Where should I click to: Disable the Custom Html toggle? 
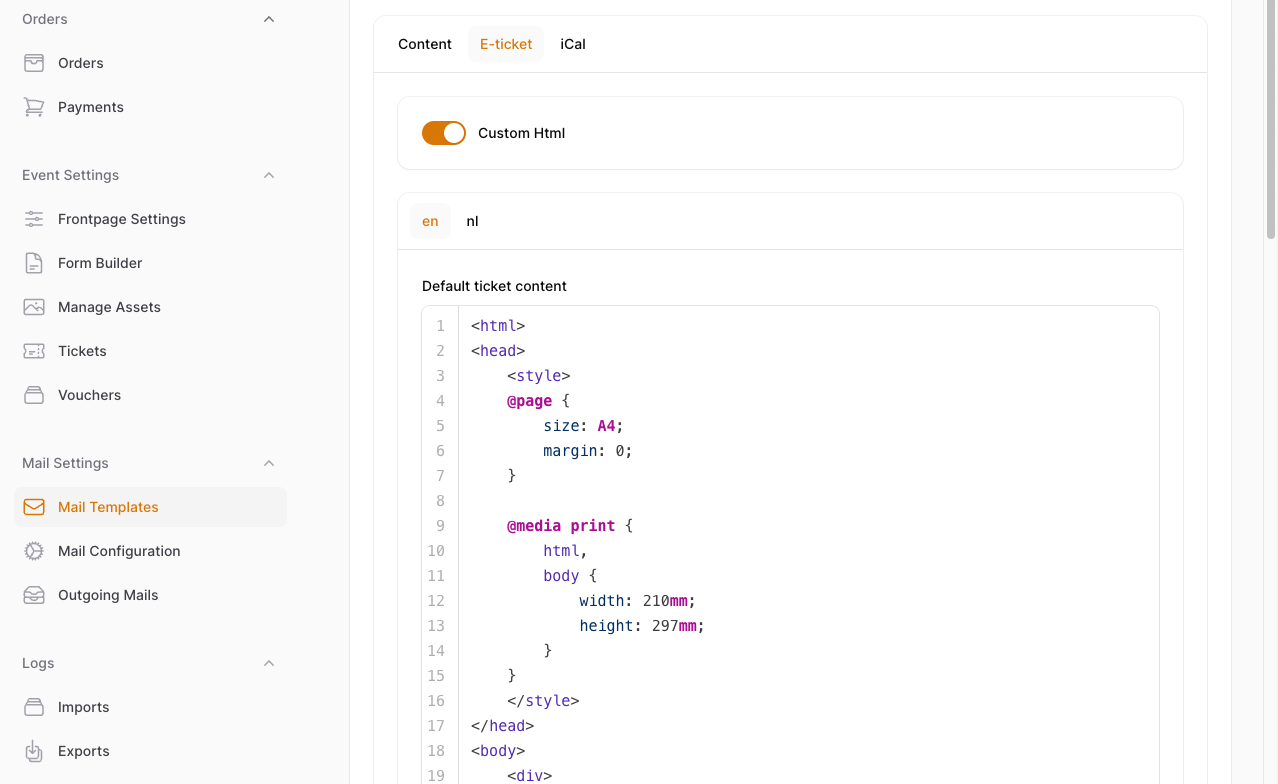pyautogui.click(x=443, y=133)
